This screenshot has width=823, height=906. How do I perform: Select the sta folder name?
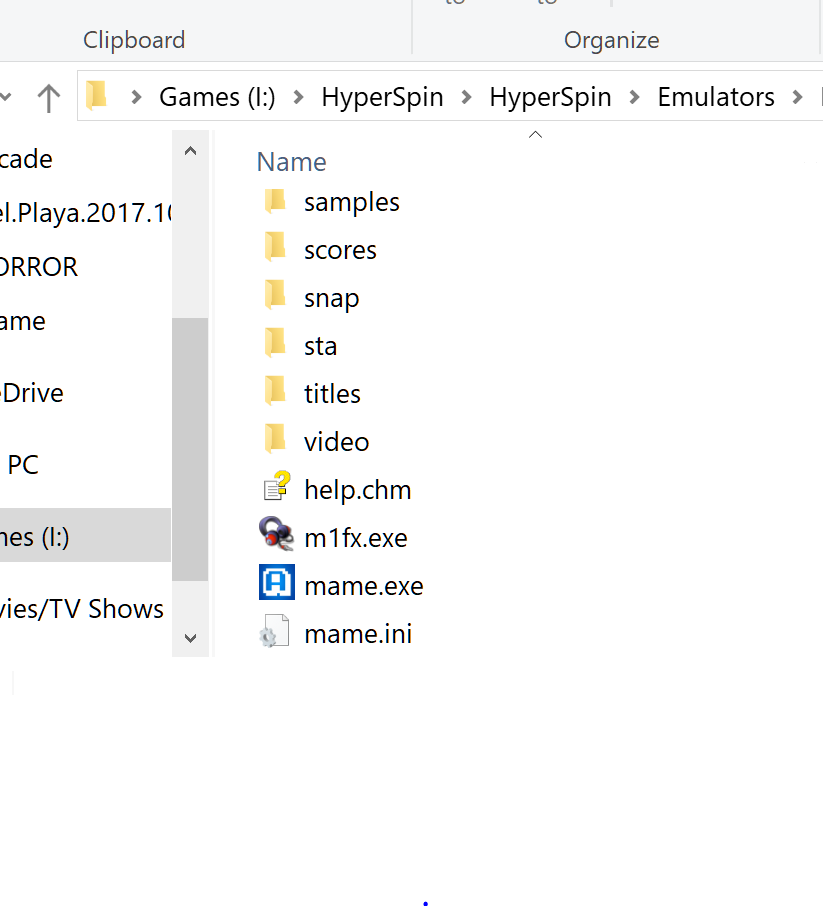(320, 346)
